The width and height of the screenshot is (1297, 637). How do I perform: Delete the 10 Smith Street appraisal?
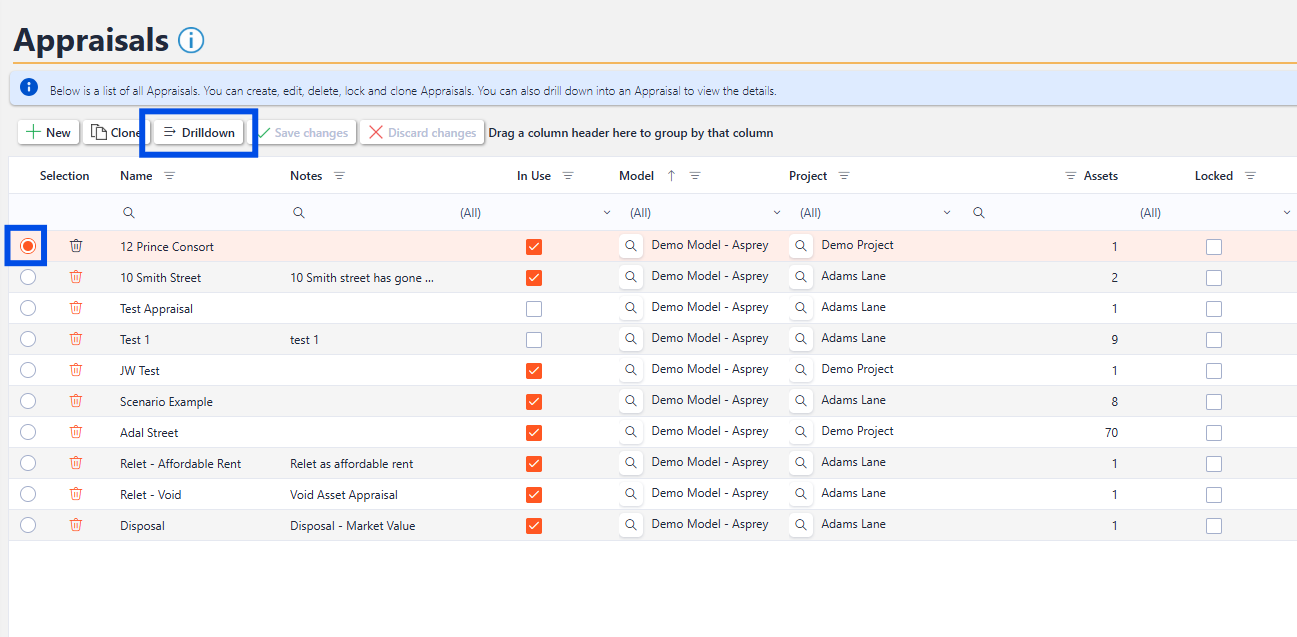76,277
